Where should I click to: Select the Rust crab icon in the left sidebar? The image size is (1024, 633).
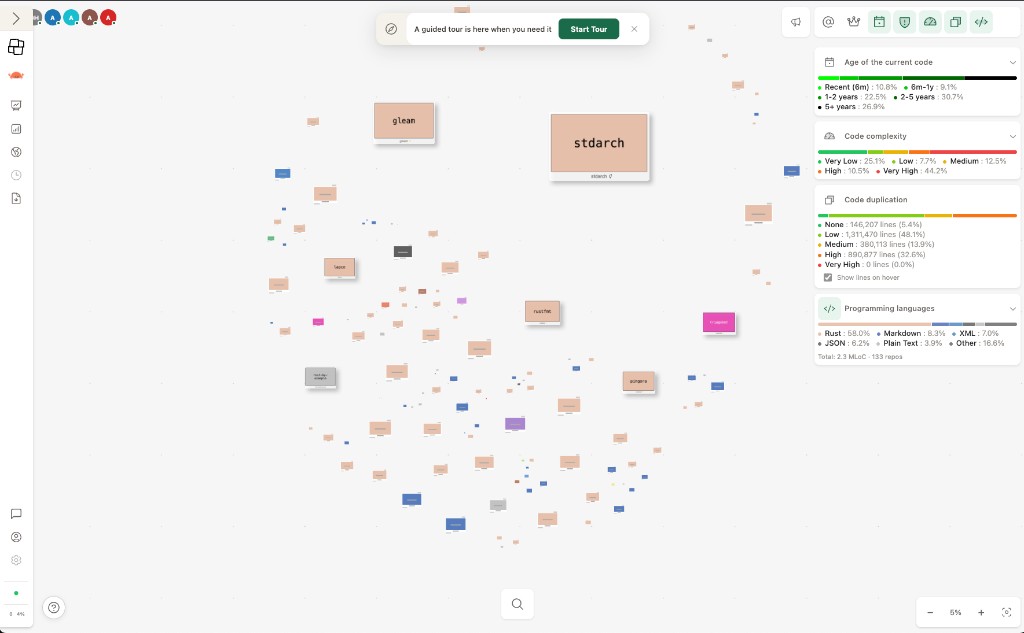[x=15, y=75]
